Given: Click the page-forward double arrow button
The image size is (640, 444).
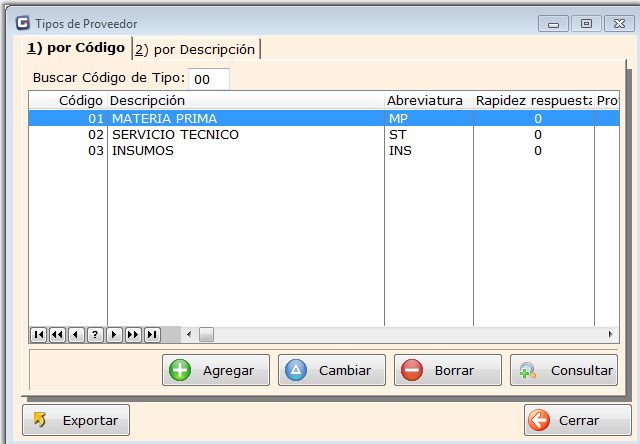Looking at the screenshot, I should click(133, 335).
